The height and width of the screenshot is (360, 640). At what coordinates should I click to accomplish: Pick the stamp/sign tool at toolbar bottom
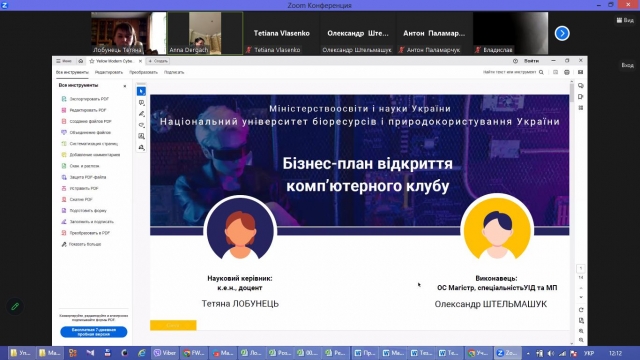(141, 147)
